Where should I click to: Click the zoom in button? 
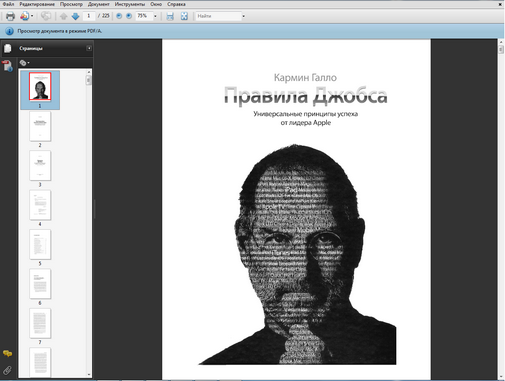(x=129, y=16)
